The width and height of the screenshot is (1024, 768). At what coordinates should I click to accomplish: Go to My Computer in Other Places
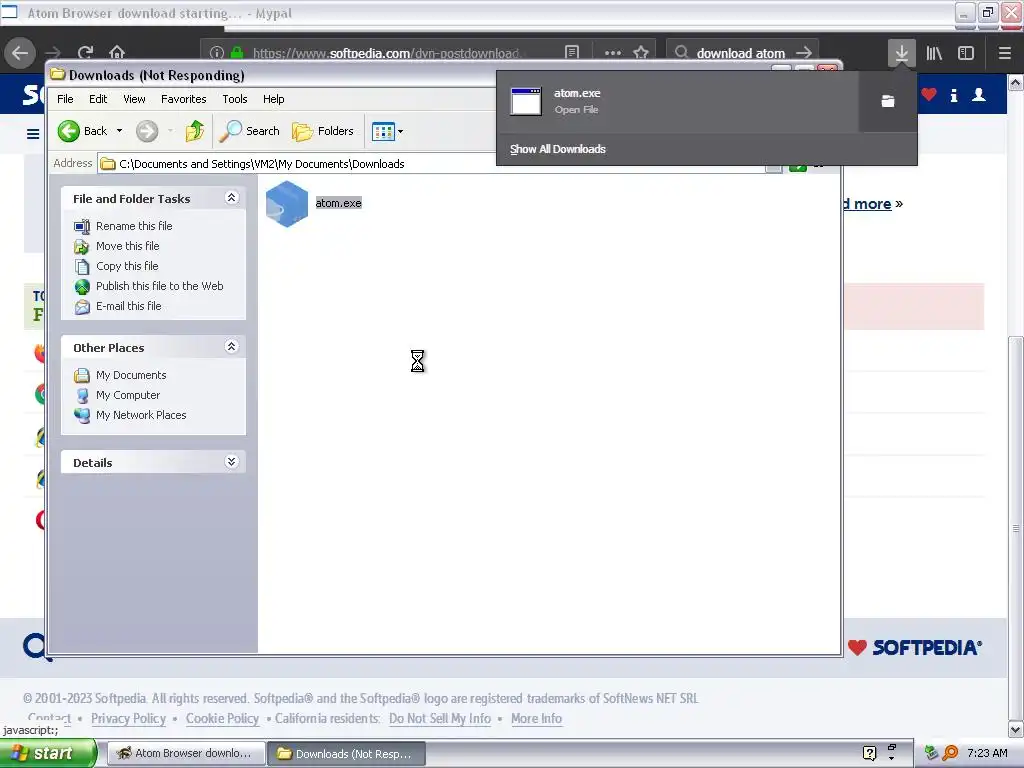(127, 395)
